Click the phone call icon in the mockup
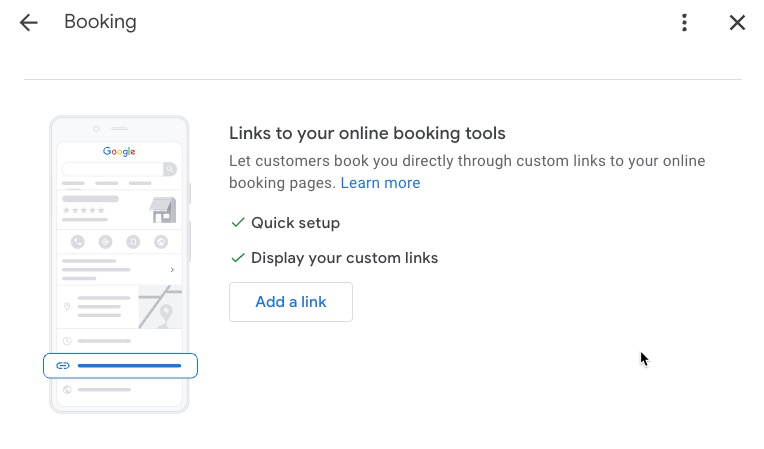The width and height of the screenshot is (764, 449). [x=78, y=242]
